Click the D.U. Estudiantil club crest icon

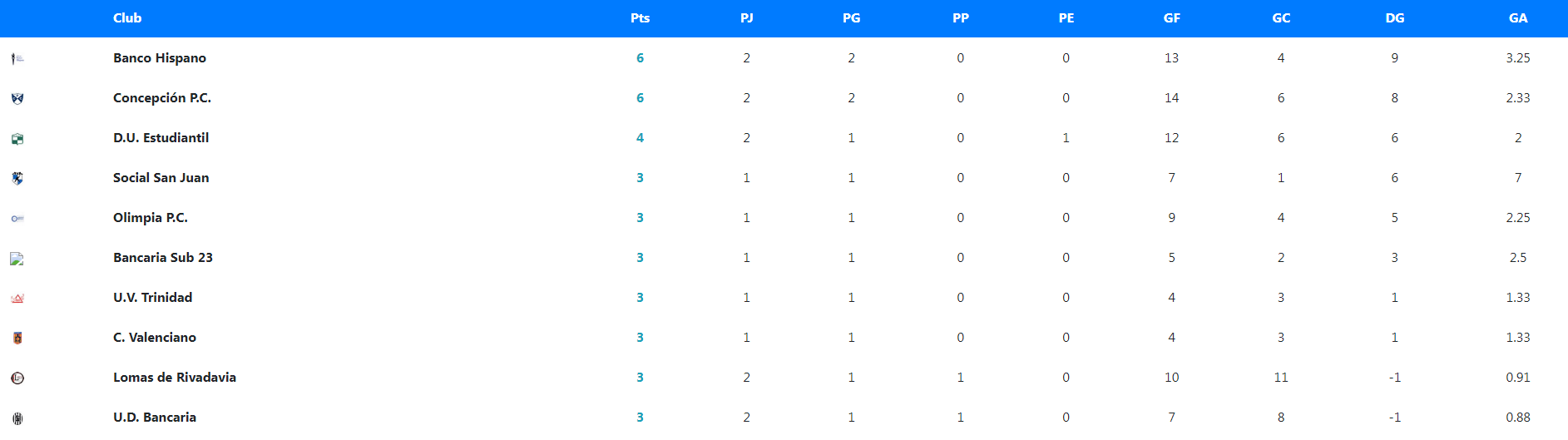point(17,139)
